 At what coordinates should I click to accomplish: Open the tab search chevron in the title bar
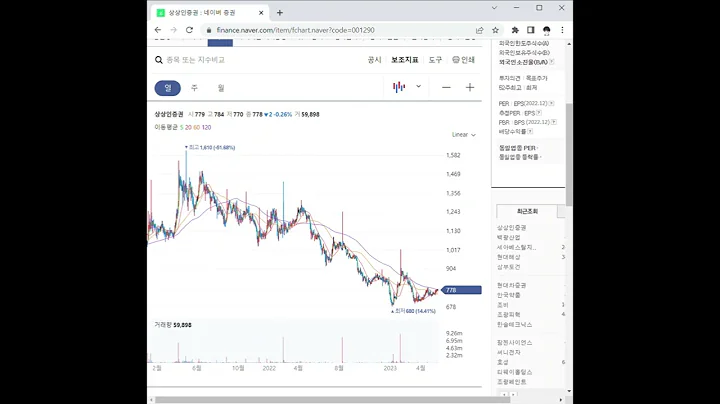coord(494,8)
